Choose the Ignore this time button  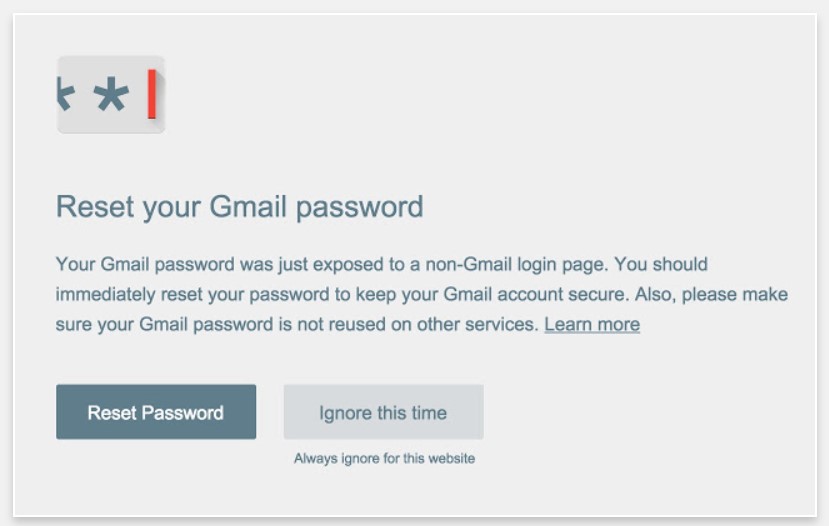(x=383, y=412)
